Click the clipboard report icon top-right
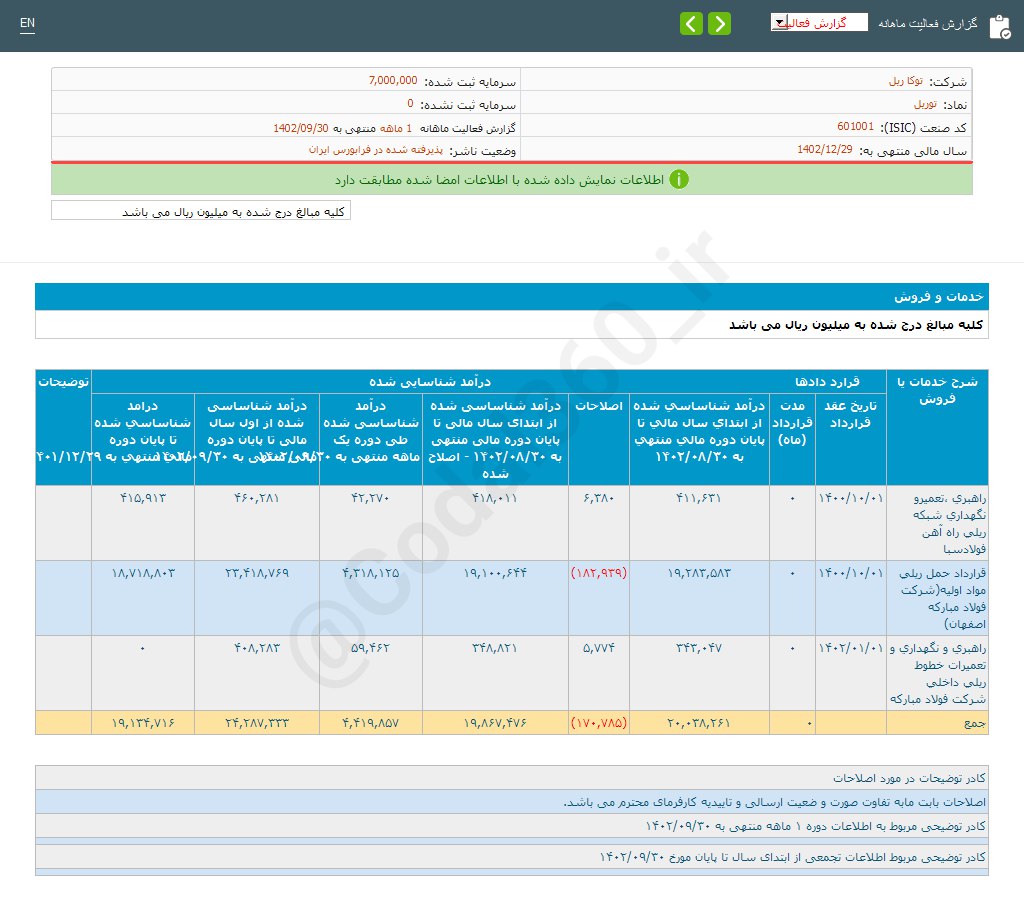 coord(999,26)
